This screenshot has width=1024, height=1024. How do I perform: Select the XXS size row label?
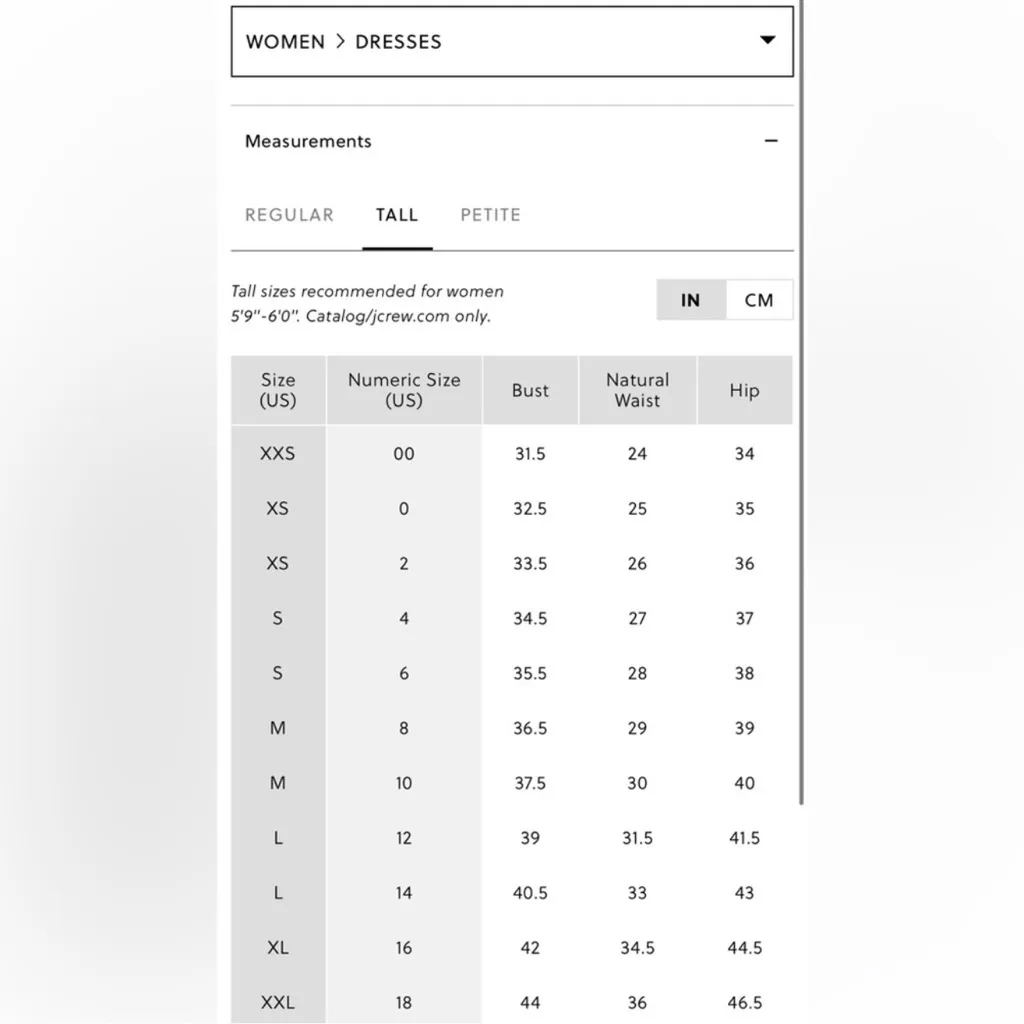278,454
